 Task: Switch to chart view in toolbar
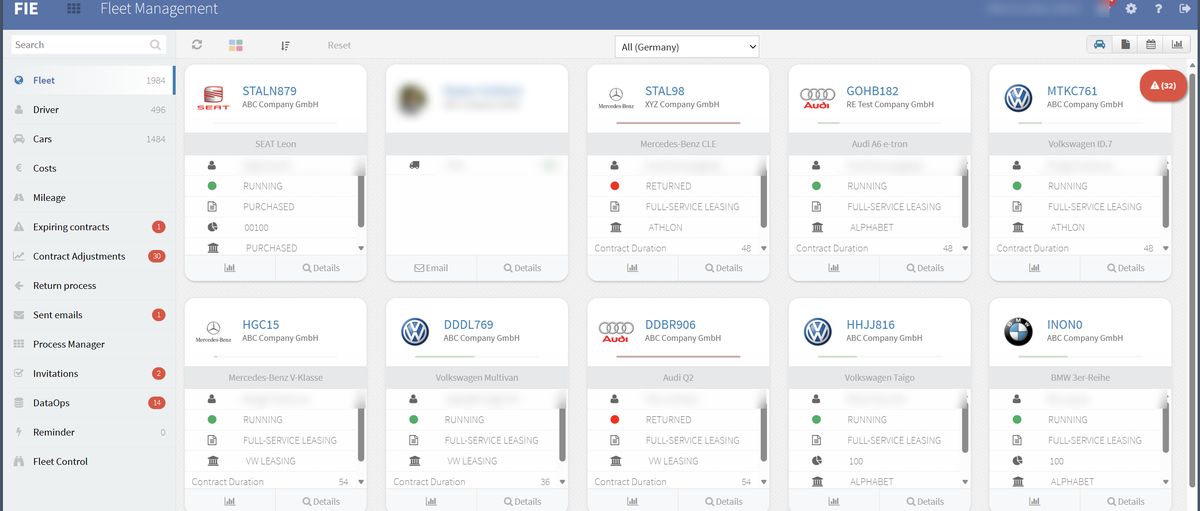(x=1176, y=45)
